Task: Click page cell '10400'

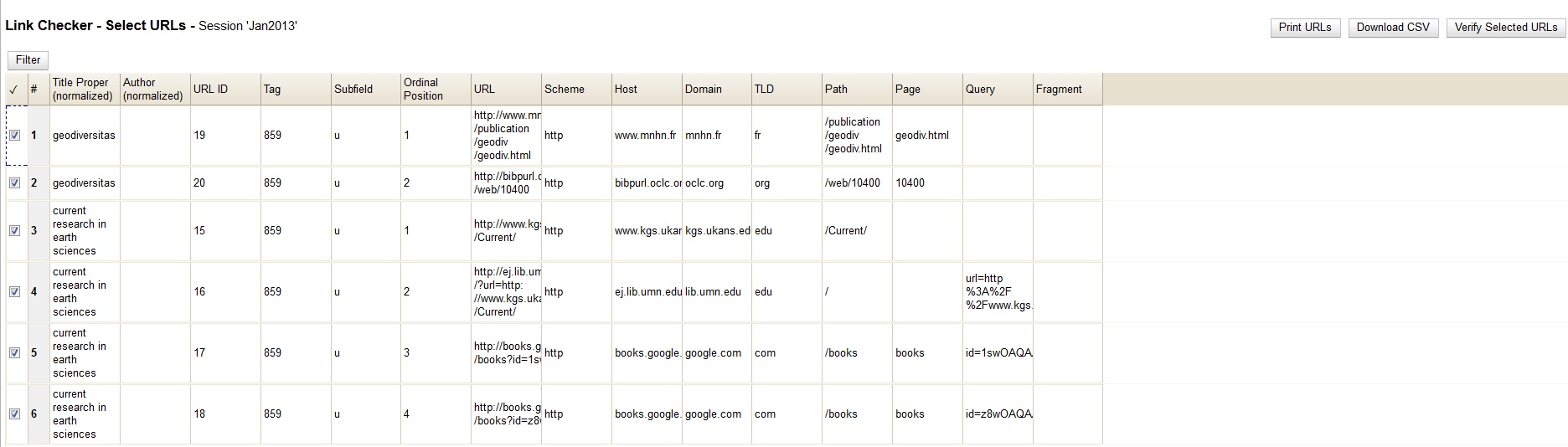Action: (927, 182)
